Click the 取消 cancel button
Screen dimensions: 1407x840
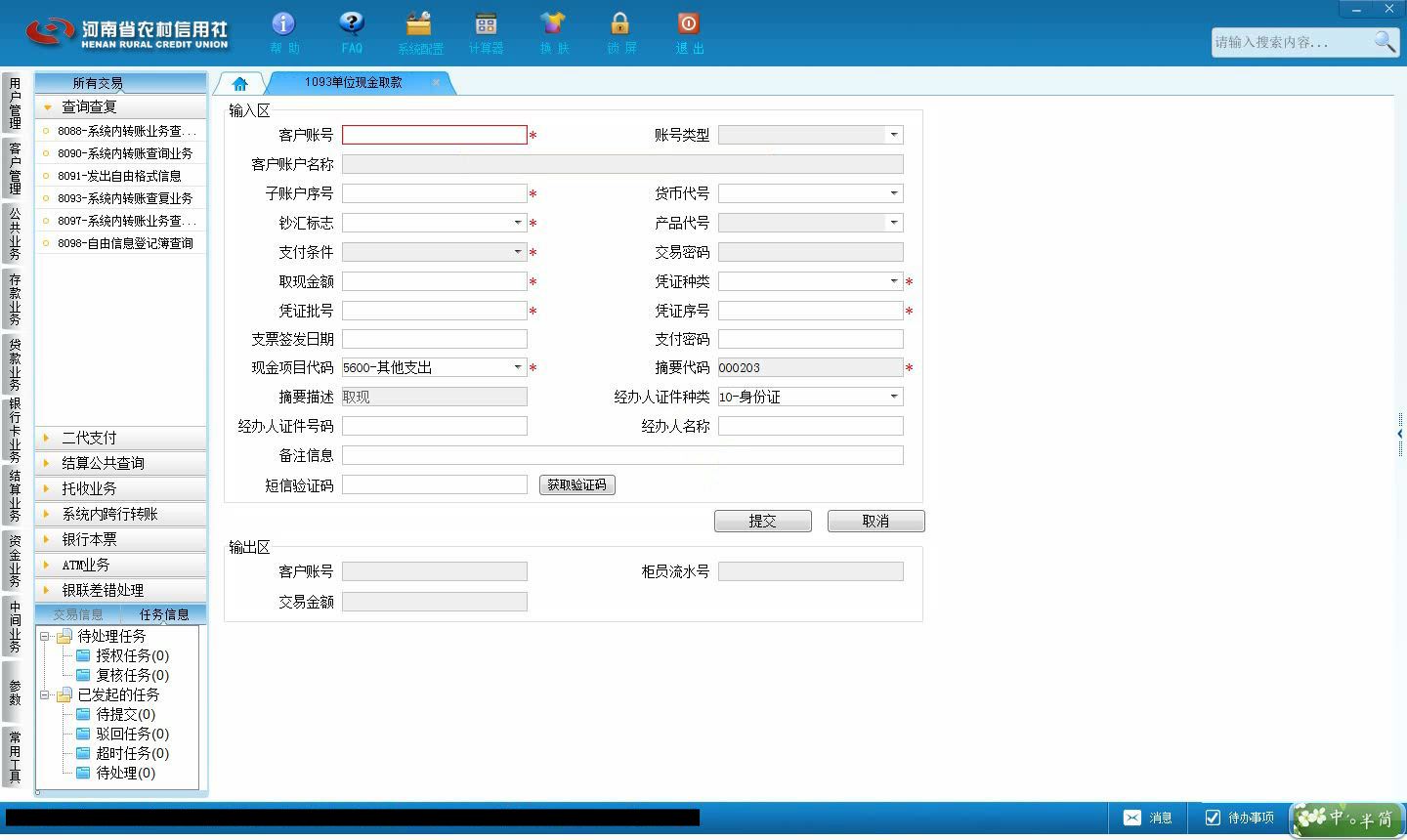click(876, 522)
